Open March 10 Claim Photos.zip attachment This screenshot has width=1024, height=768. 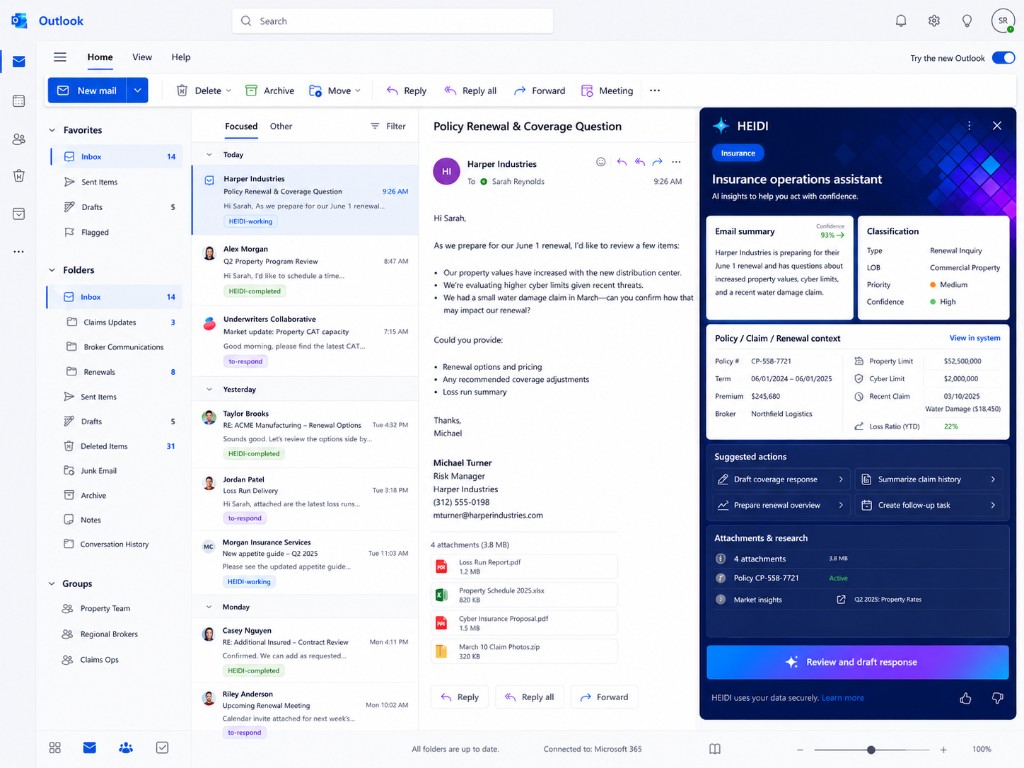coord(524,651)
